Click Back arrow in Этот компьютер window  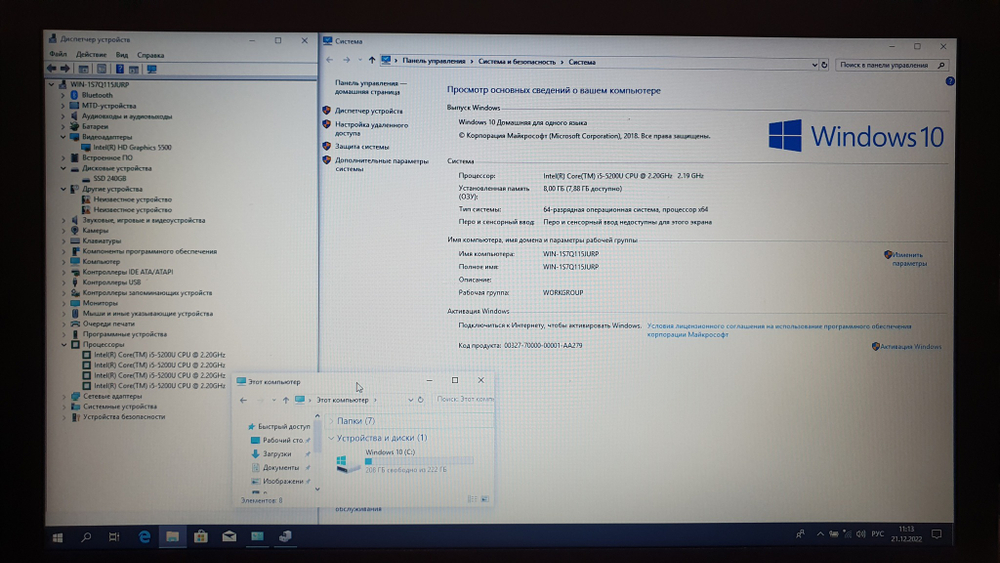243,400
